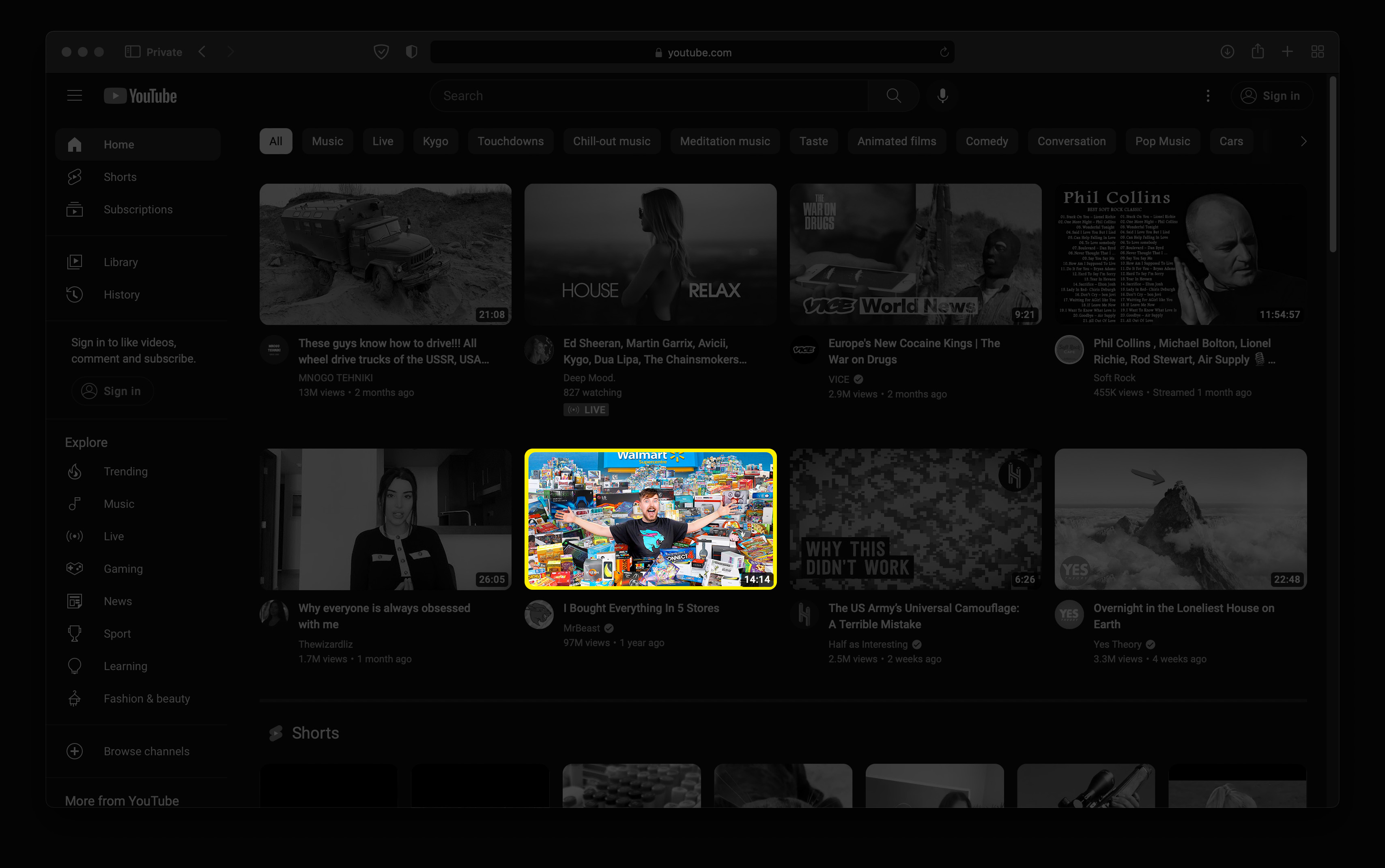Open the three-dot settings menu

point(1208,96)
